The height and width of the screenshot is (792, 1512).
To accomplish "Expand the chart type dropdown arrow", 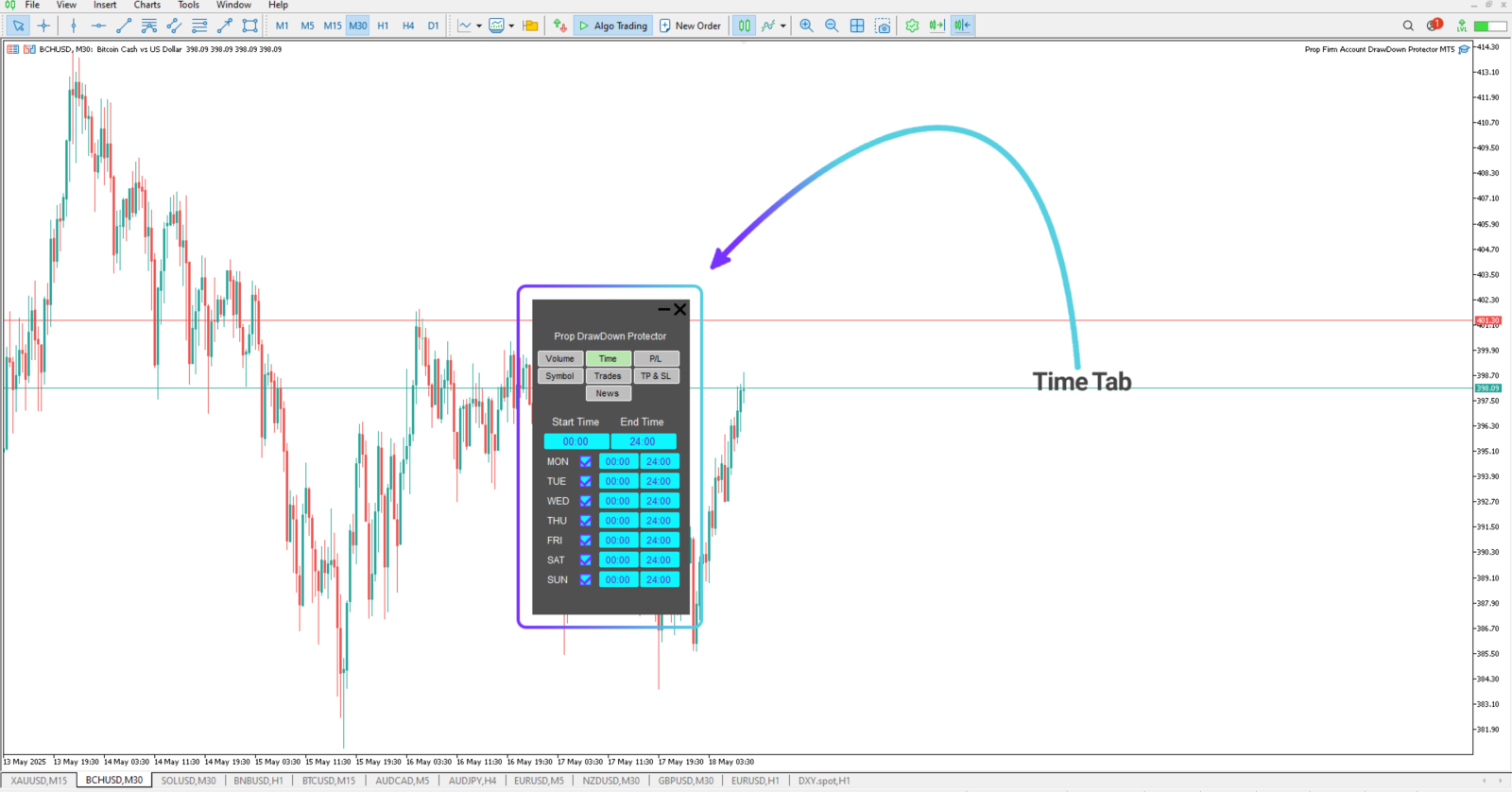I will tap(479, 26).
